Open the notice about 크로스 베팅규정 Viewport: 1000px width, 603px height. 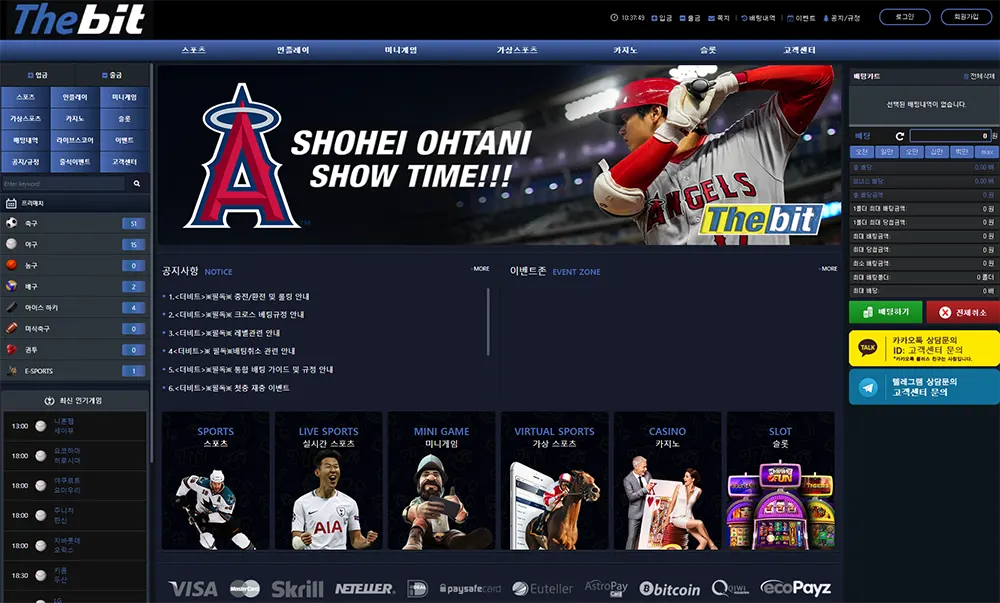click(237, 315)
